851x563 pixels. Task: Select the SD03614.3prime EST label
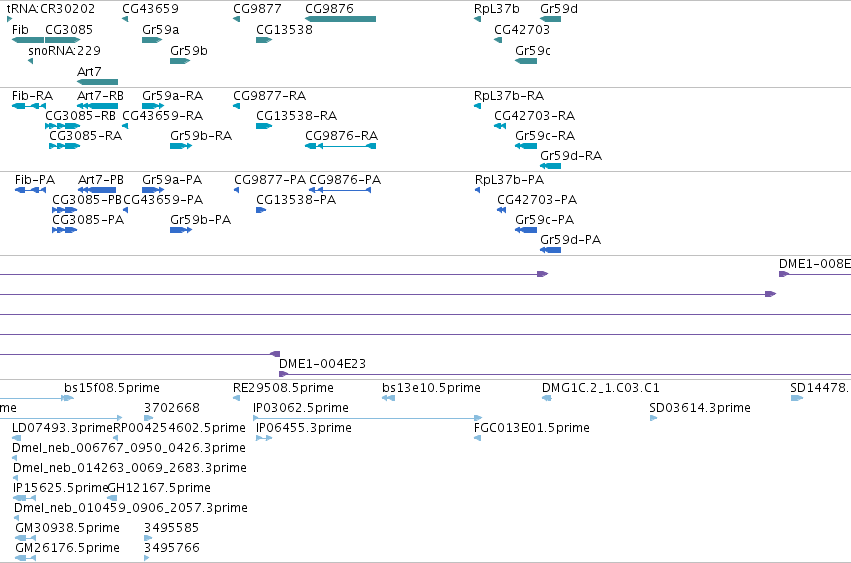700,408
